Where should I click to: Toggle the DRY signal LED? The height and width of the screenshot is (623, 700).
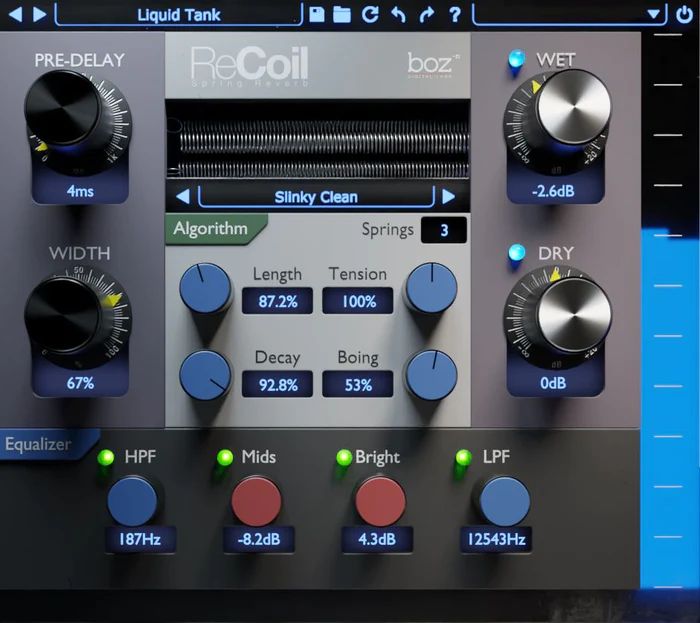517,253
